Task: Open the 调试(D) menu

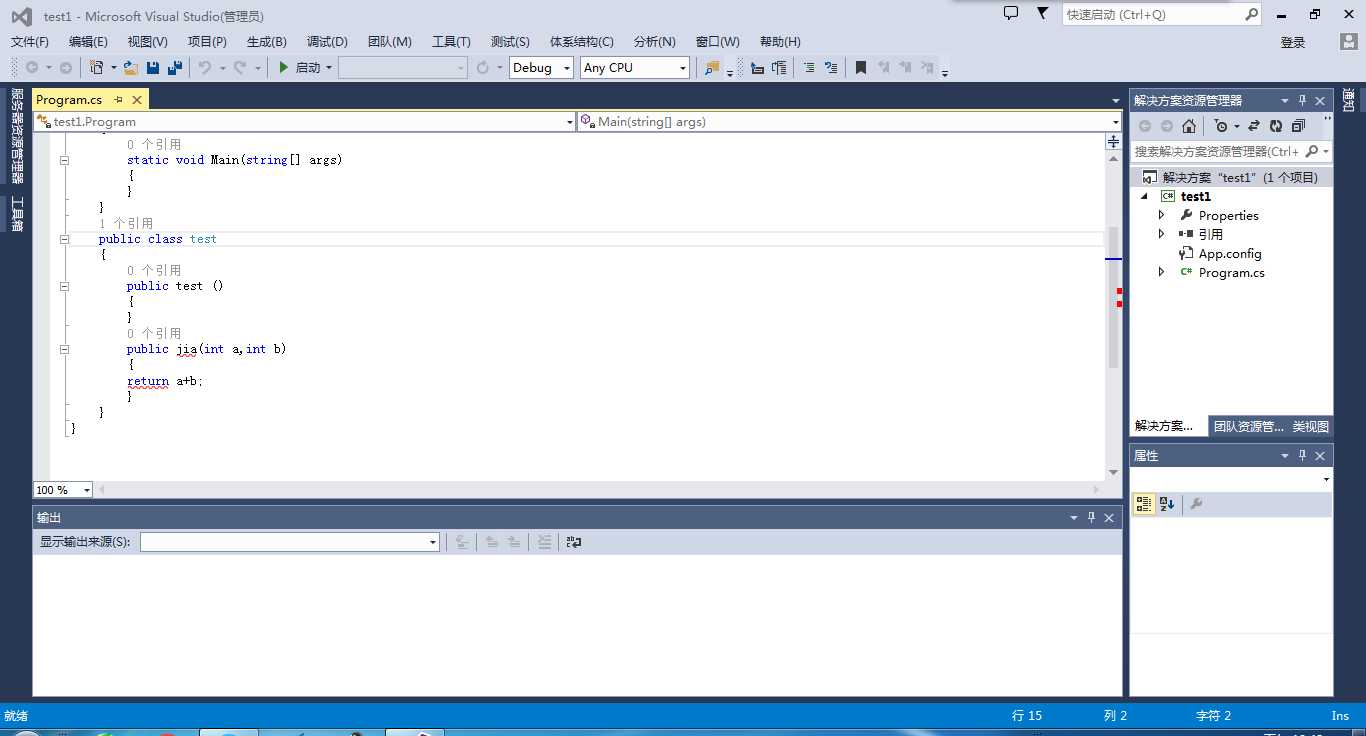Action: point(327,41)
